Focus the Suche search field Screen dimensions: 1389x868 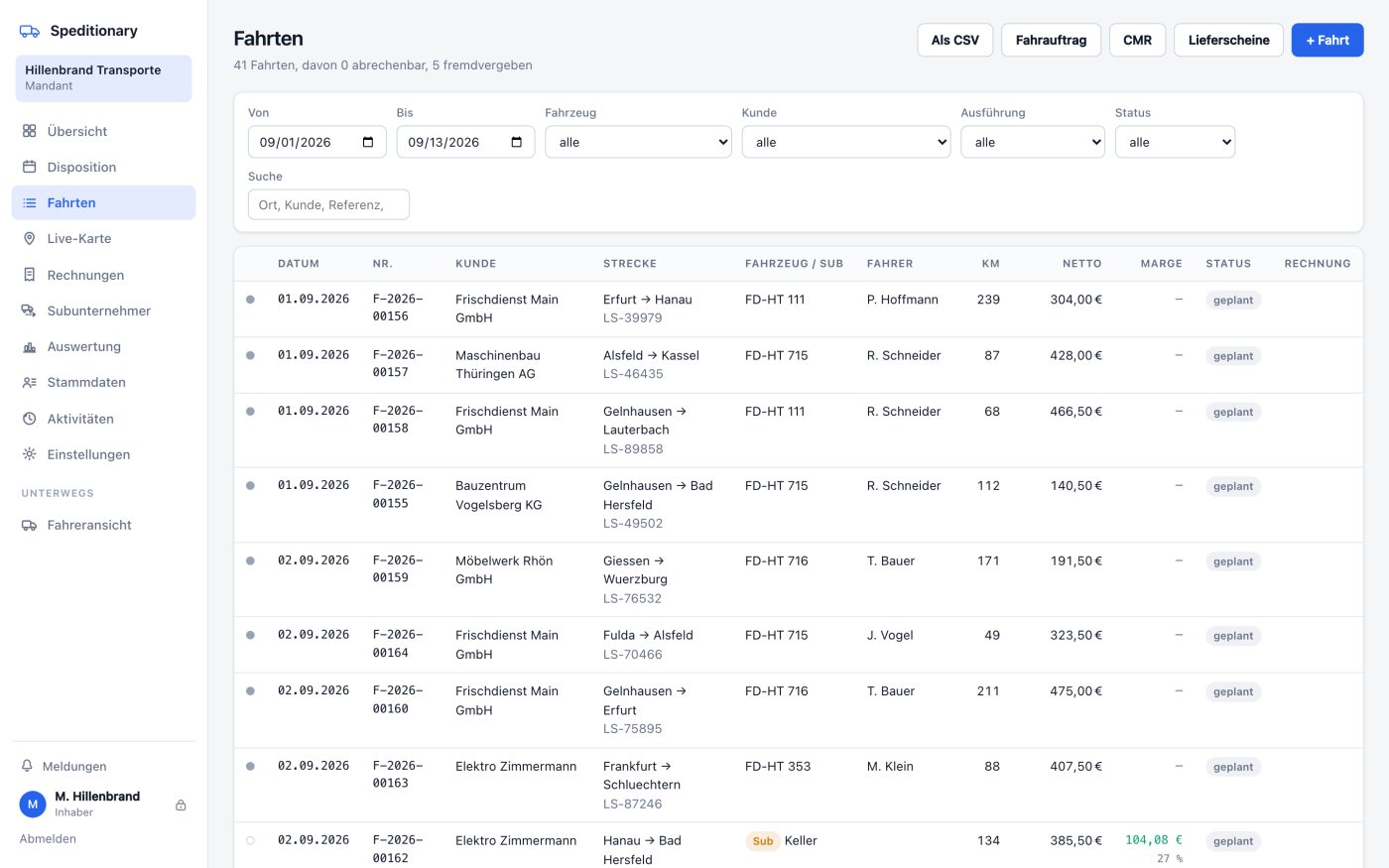[x=328, y=204]
